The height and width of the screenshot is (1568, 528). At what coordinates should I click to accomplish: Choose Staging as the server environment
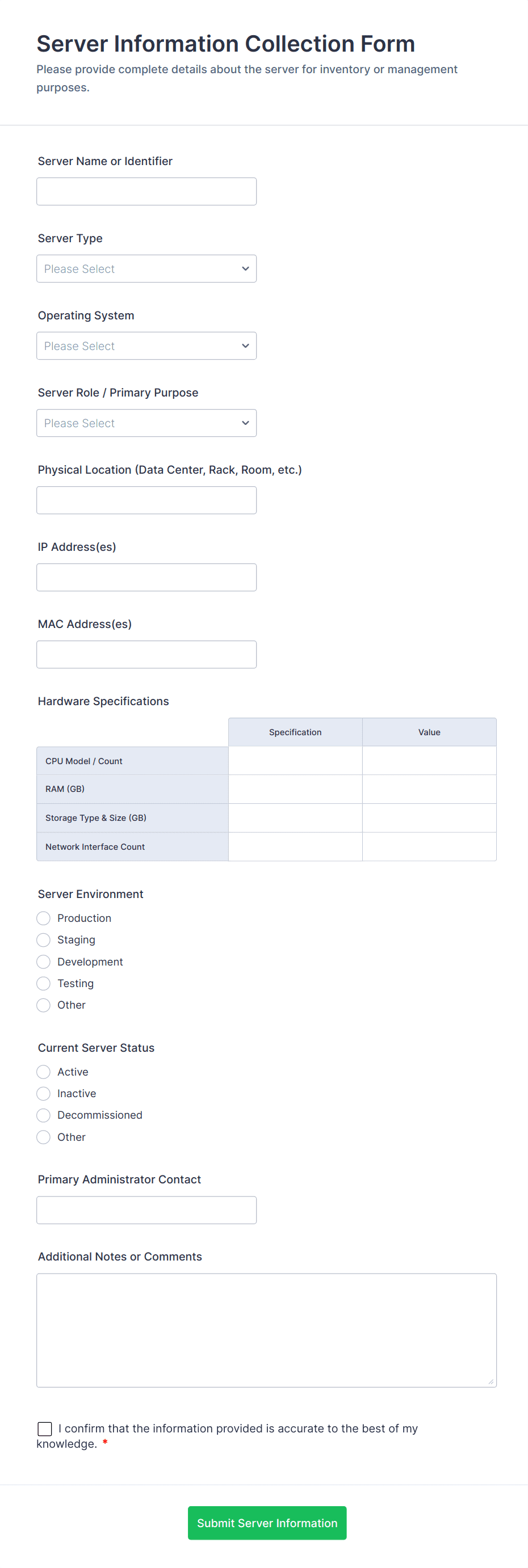pos(43,940)
